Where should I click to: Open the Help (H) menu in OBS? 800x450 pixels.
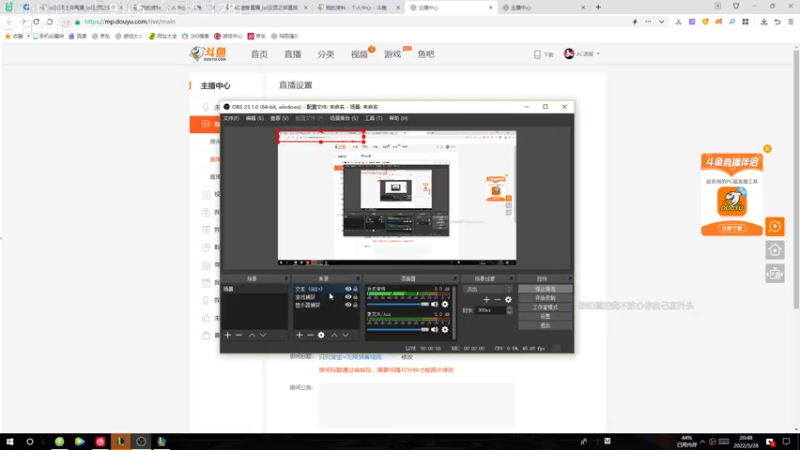tap(398, 118)
